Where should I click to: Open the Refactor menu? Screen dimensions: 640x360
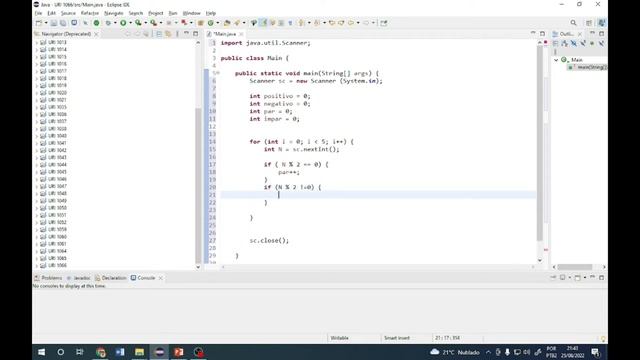click(x=90, y=13)
